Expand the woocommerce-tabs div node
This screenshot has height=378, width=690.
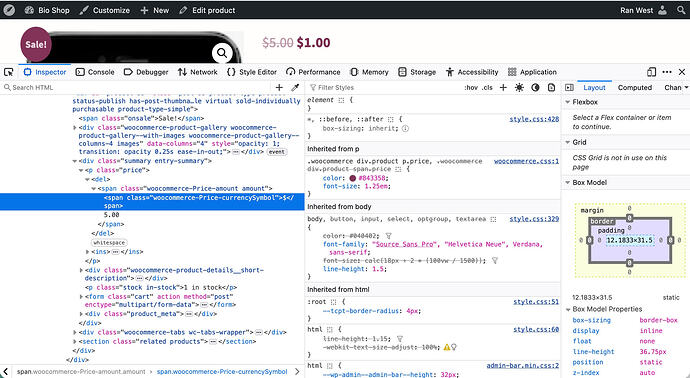(x=75, y=332)
